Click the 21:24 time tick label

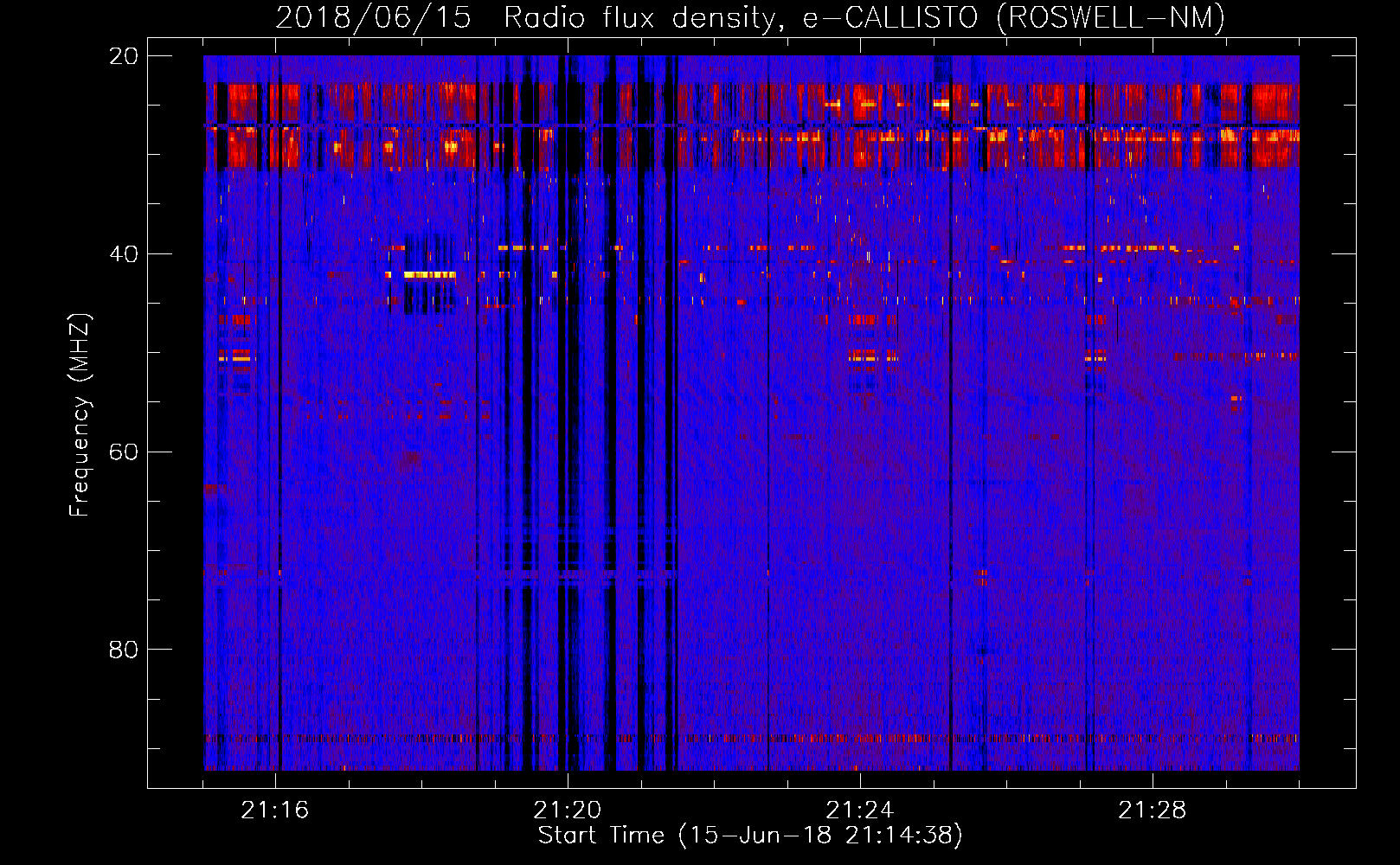point(860,811)
